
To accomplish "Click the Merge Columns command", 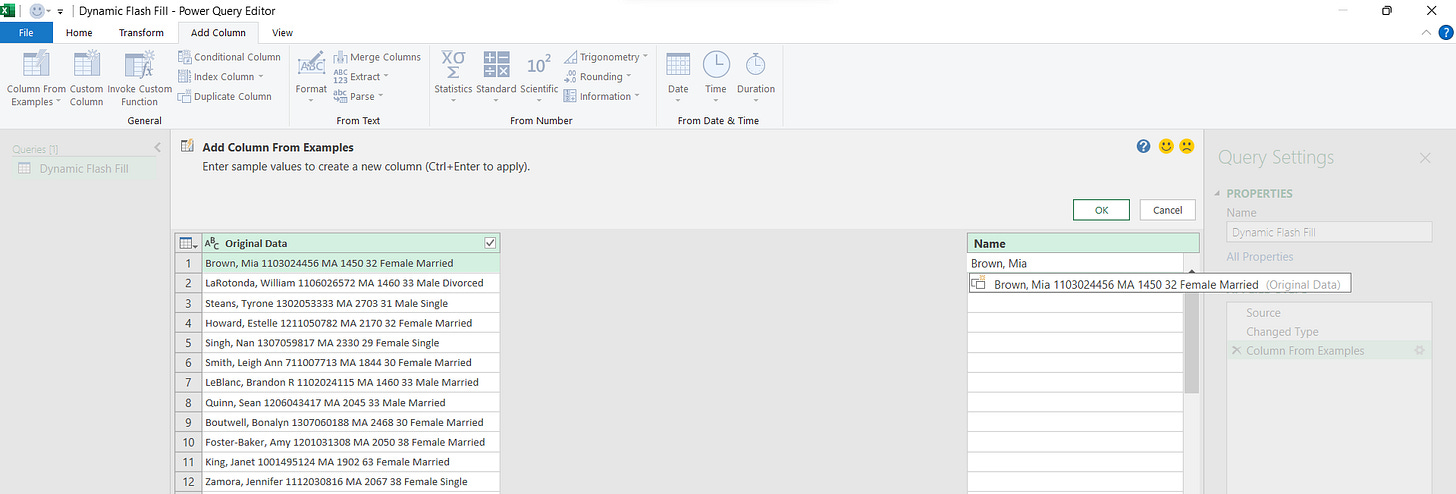I will pos(377,57).
